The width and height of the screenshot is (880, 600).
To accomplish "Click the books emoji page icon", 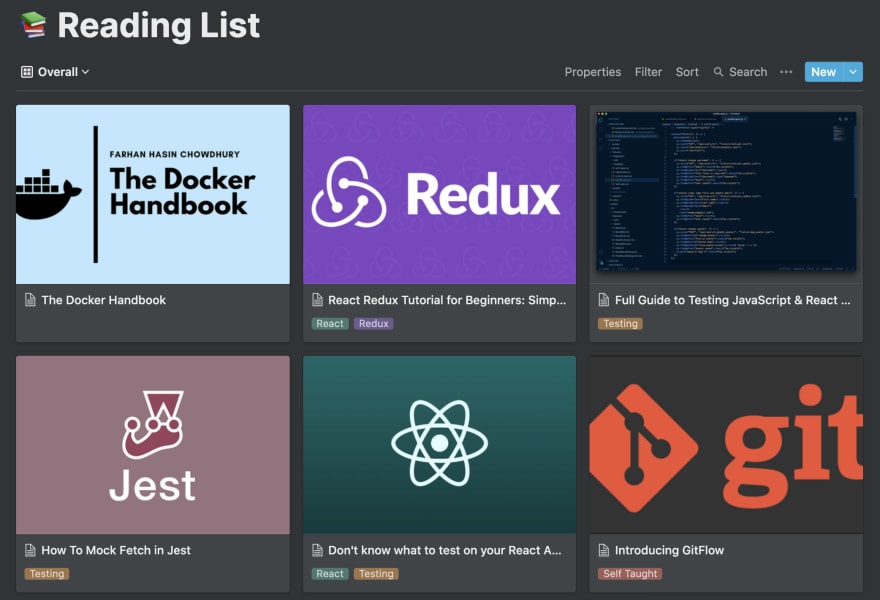I will 33,25.
